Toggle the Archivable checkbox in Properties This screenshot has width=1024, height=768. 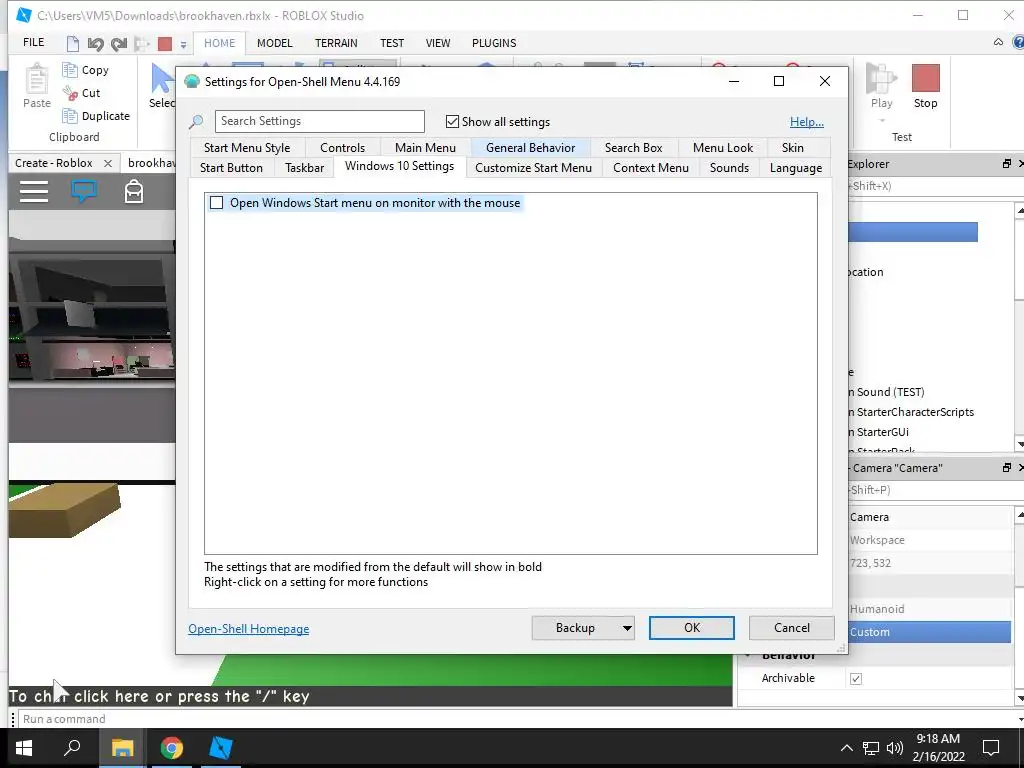click(856, 679)
